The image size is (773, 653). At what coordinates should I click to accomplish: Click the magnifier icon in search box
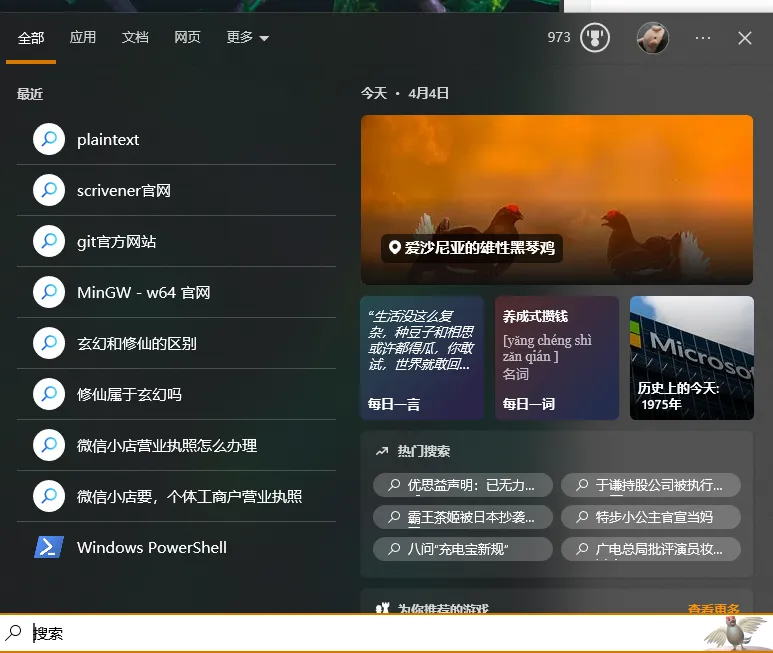(x=13, y=632)
